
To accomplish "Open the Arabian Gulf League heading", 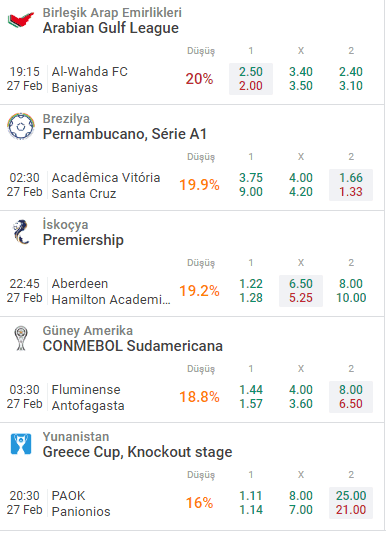I will click(110, 28).
